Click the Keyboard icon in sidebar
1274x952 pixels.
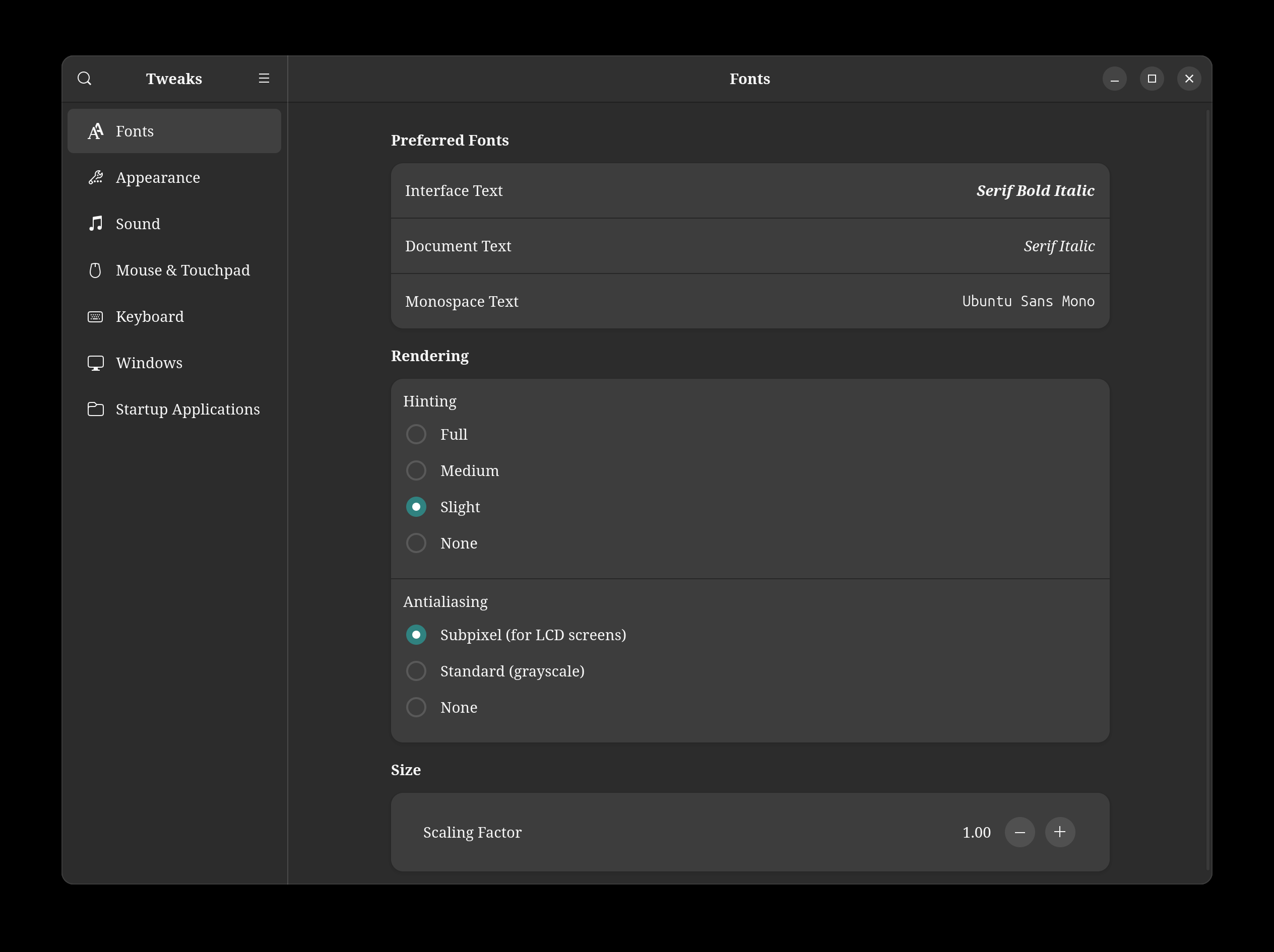[96, 316]
